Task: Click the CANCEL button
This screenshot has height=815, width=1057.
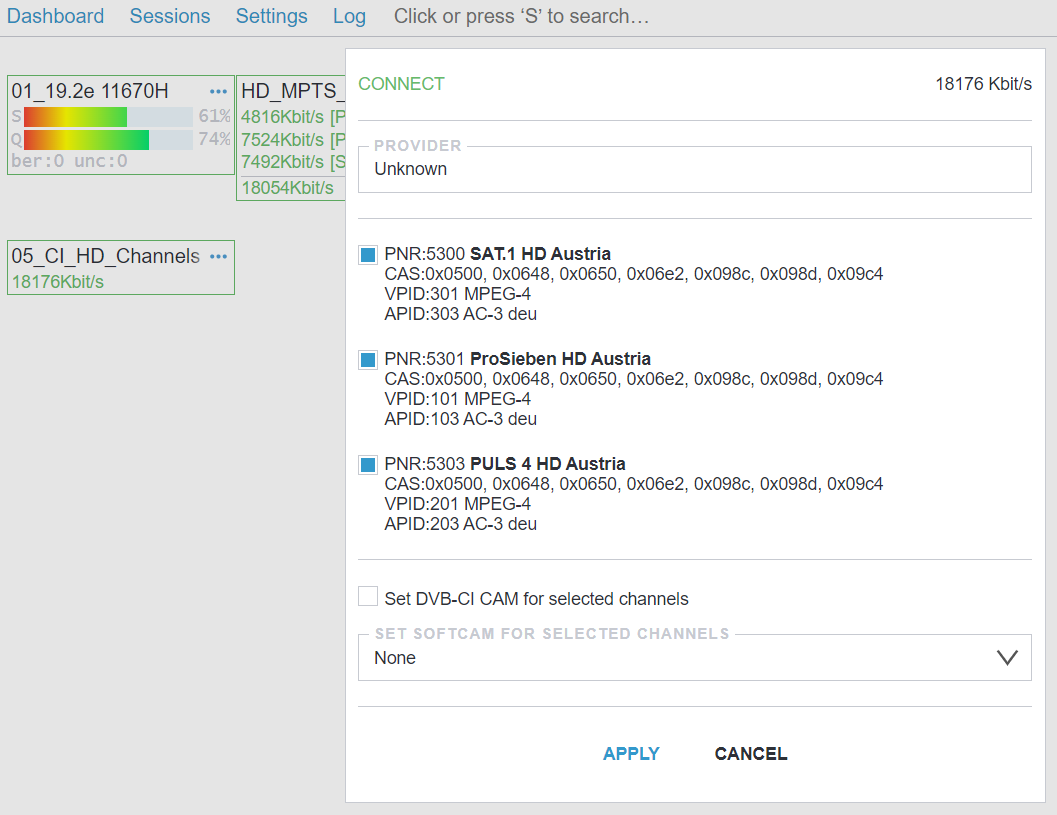Action: [751, 754]
